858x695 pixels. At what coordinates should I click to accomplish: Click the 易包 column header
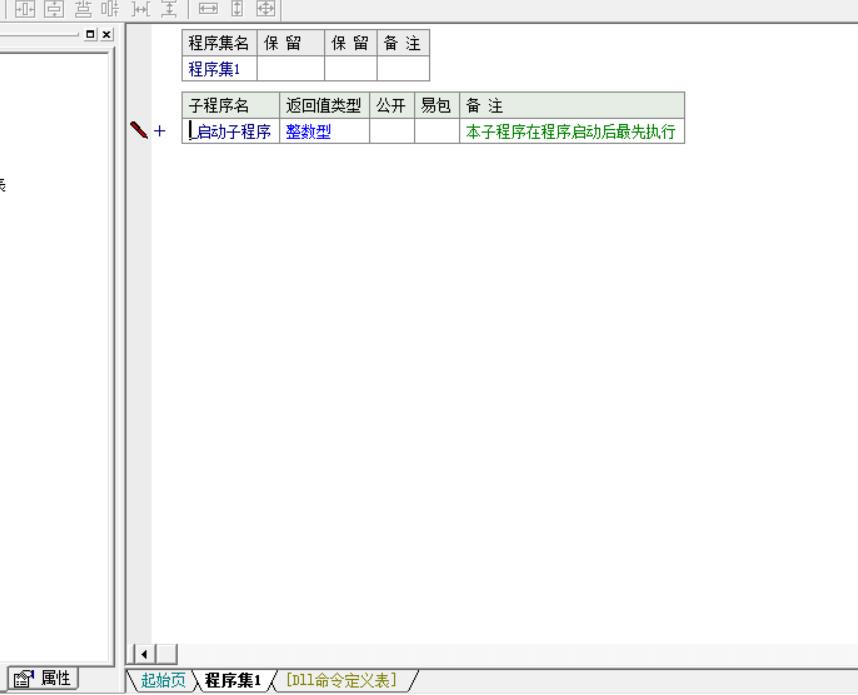[x=437, y=105]
